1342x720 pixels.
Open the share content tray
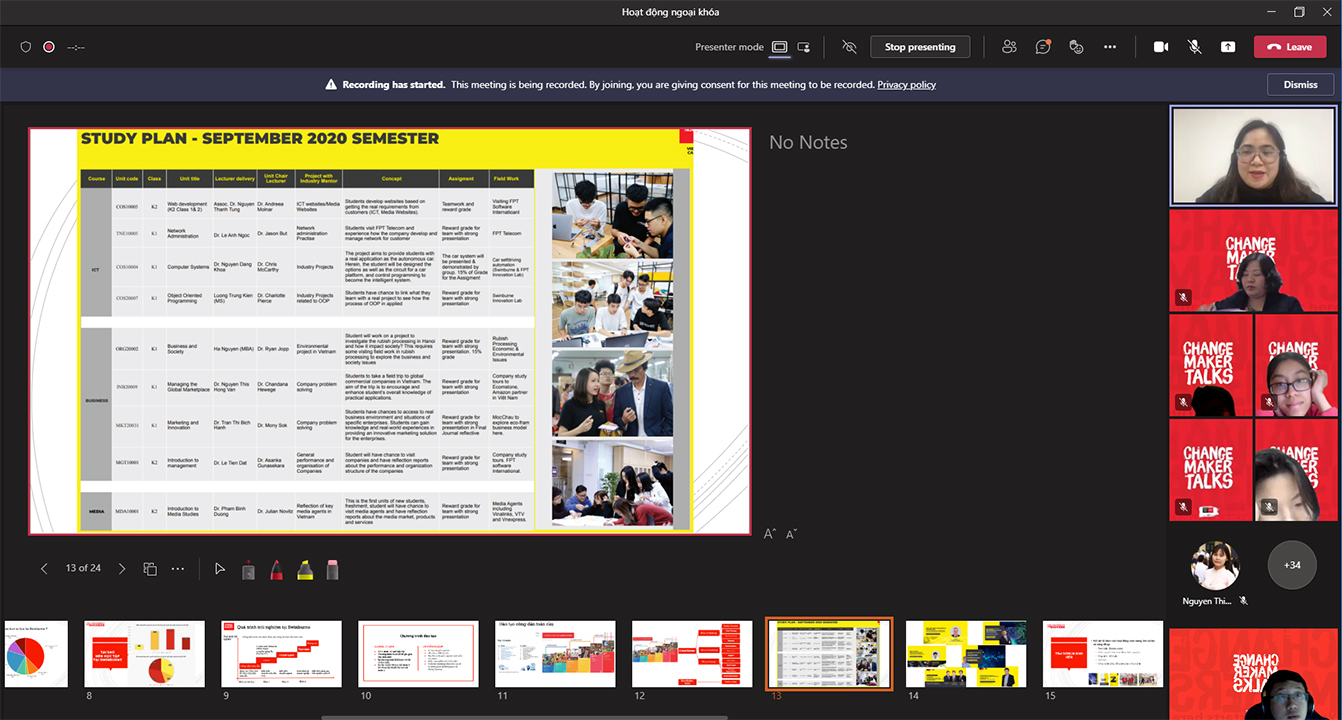point(1227,47)
